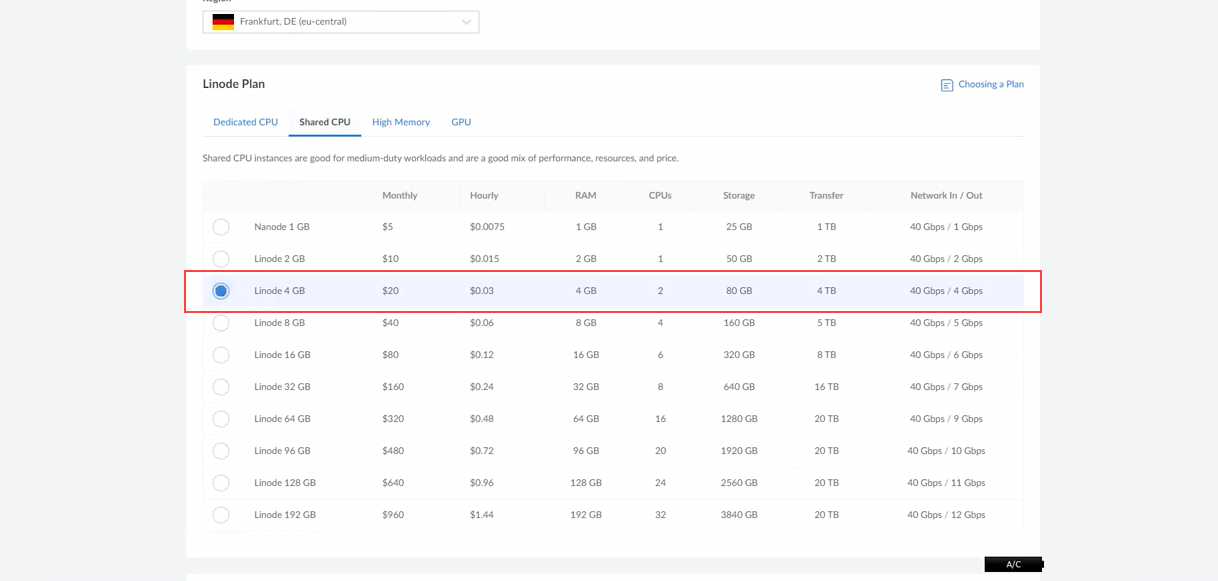1218x581 pixels.
Task: Open the Frankfurt region dropdown
Action: pyautogui.click(x=341, y=22)
